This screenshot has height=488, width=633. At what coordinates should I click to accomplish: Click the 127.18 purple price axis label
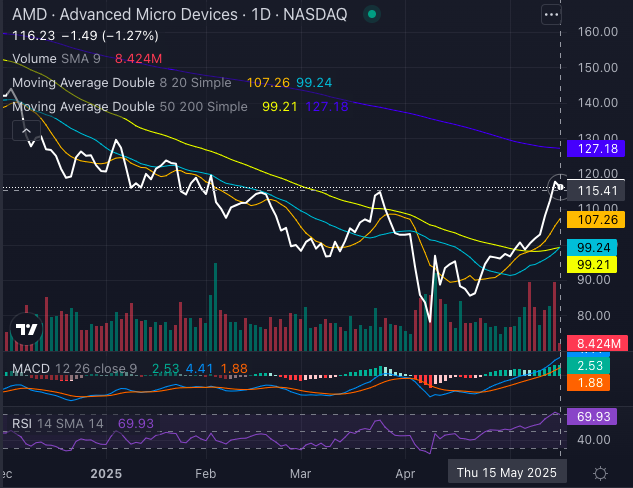point(596,149)
